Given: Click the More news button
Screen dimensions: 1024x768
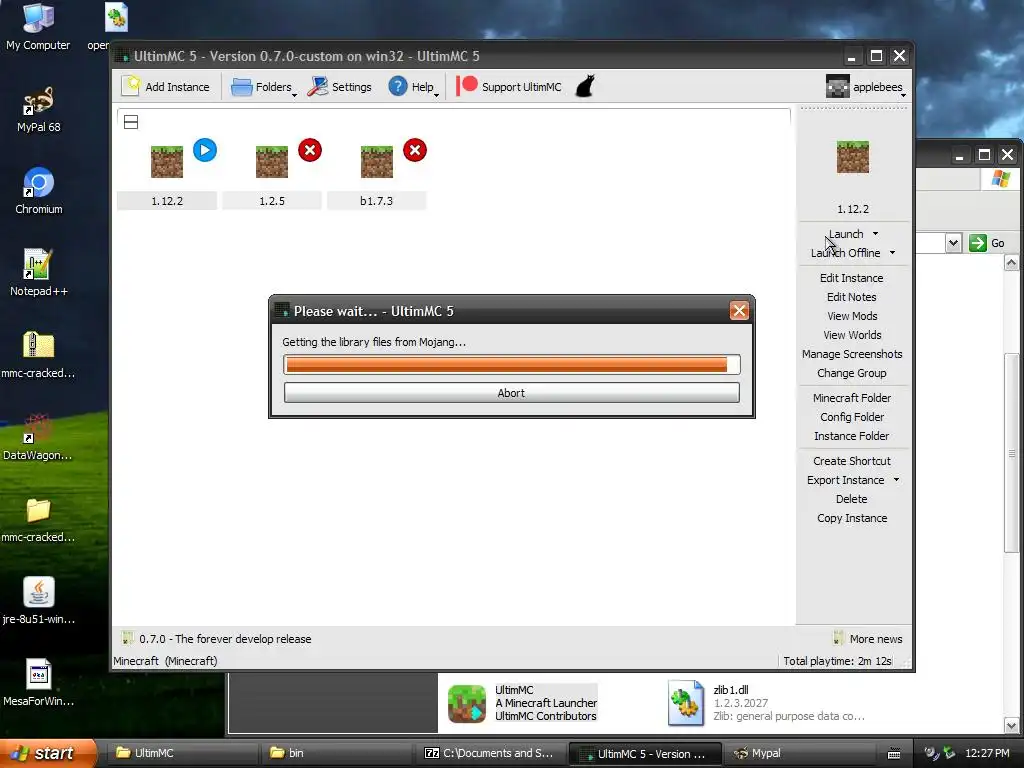Looking at the screenshot, I should [x=868, y=639].
